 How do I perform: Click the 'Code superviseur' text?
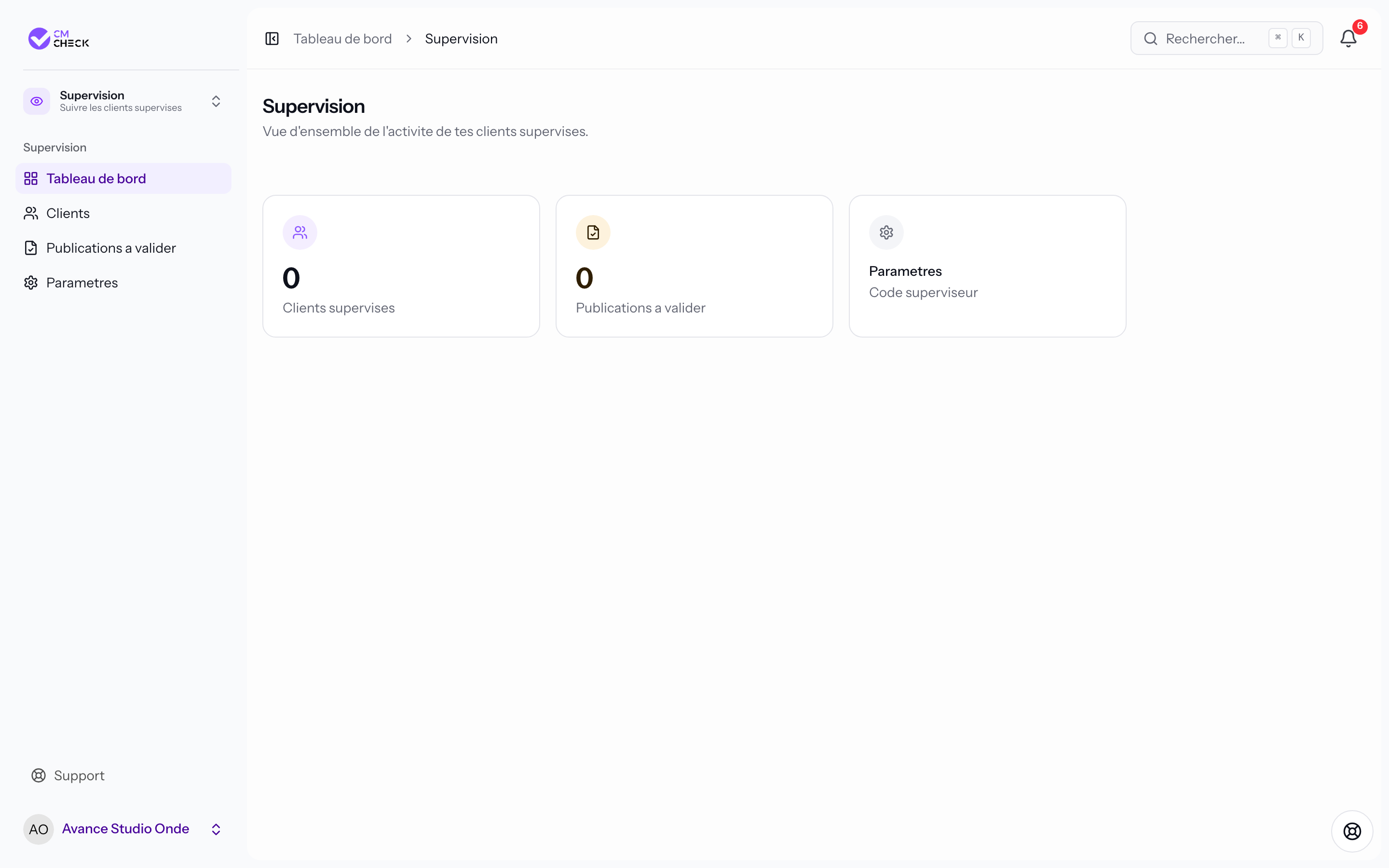[x=923, y=292]
